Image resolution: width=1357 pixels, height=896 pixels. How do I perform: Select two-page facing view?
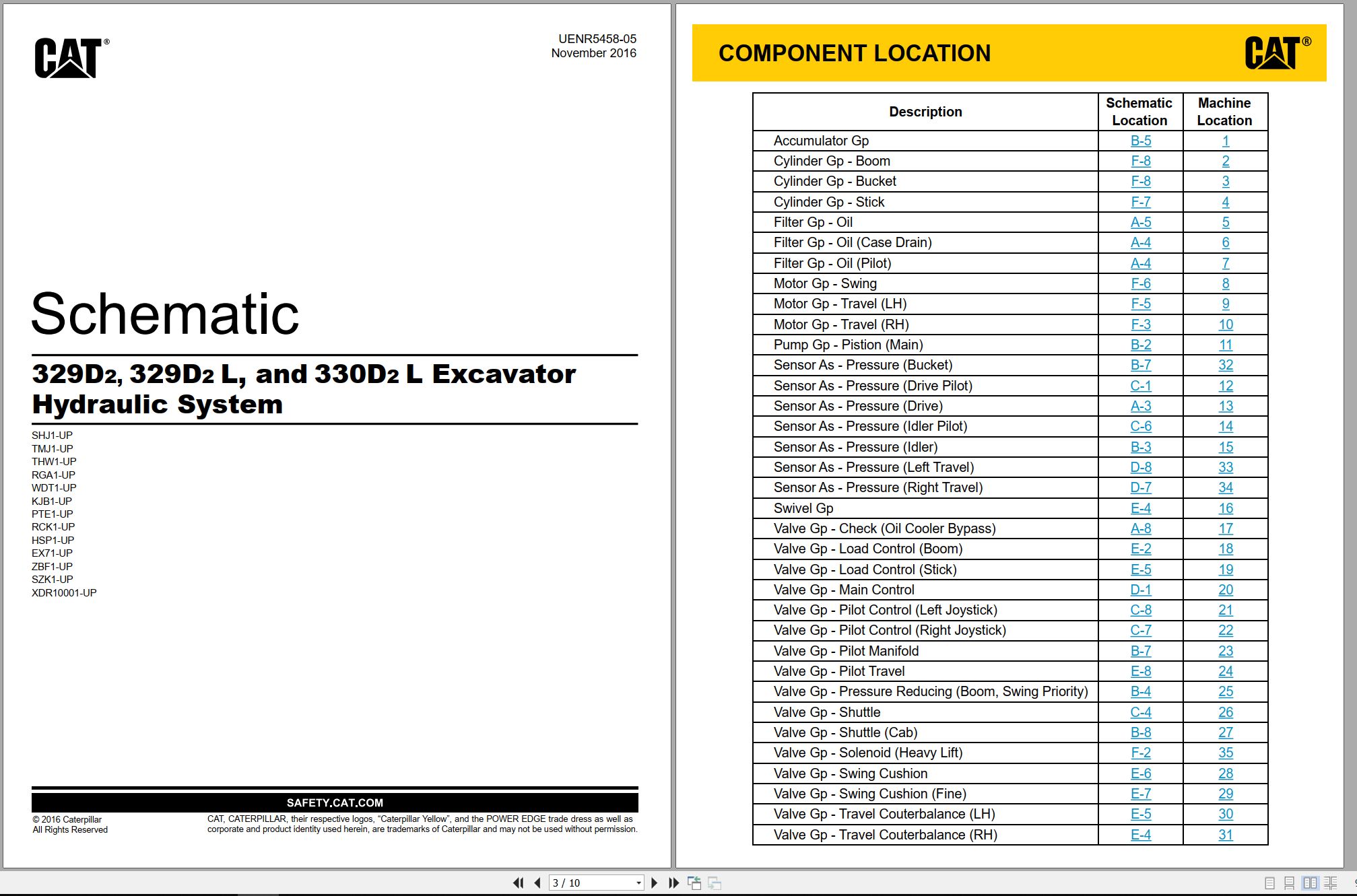(x=1310, y=883)
